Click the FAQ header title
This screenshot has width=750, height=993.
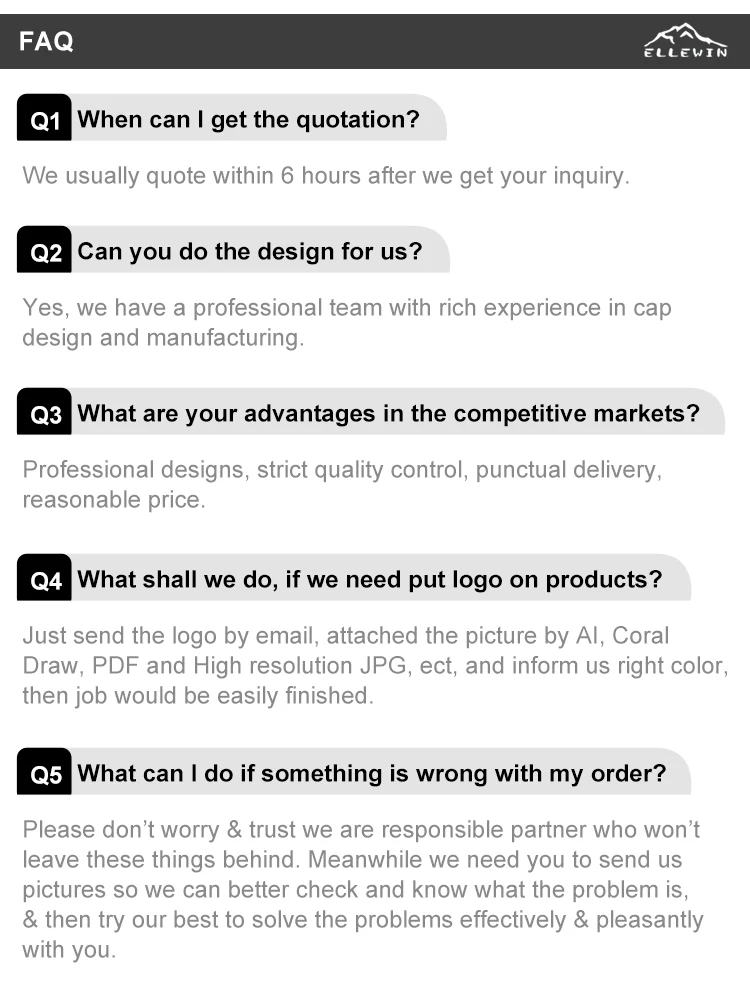pos(46,42)
